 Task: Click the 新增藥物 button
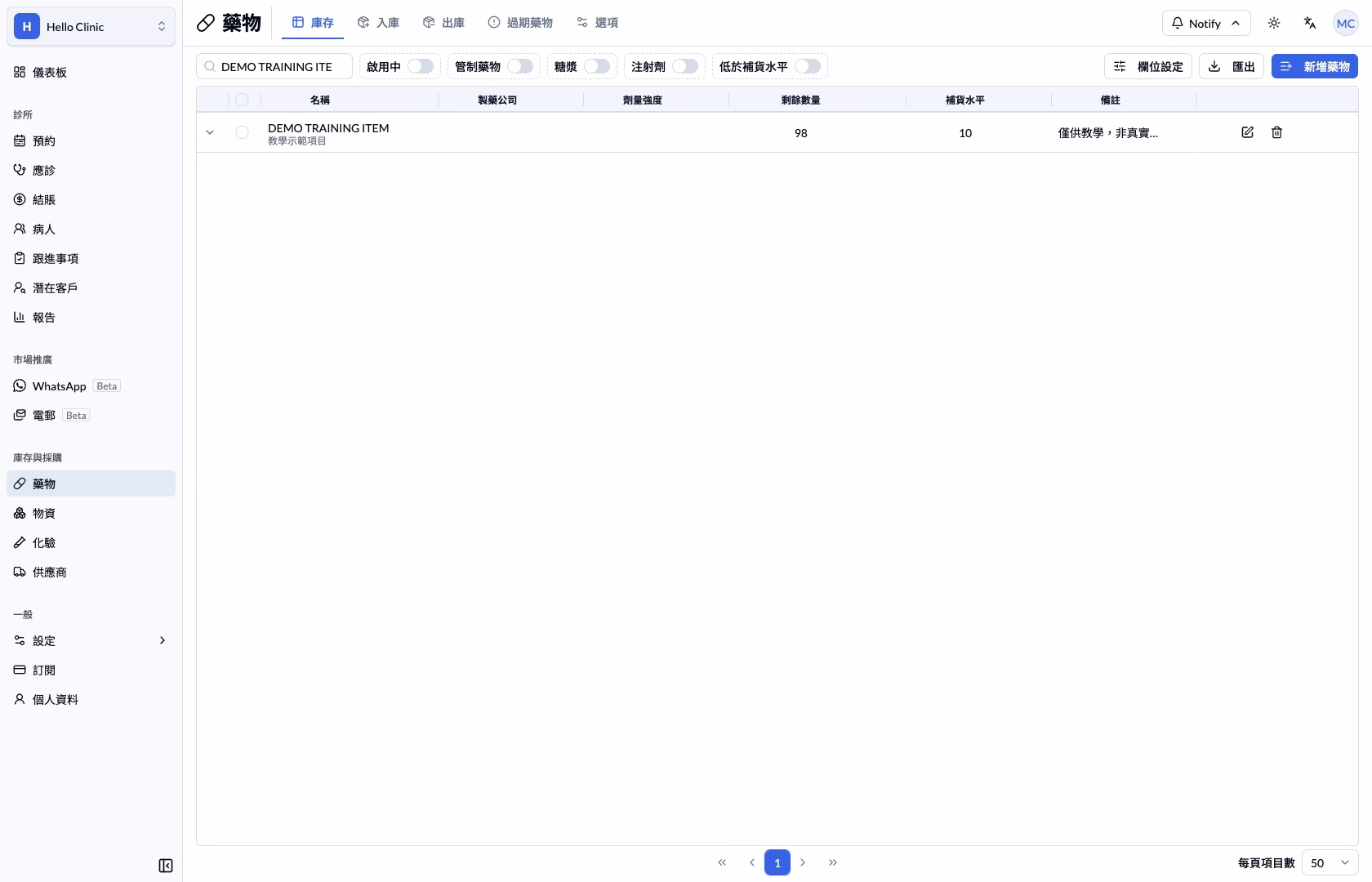coord(1315,66)
